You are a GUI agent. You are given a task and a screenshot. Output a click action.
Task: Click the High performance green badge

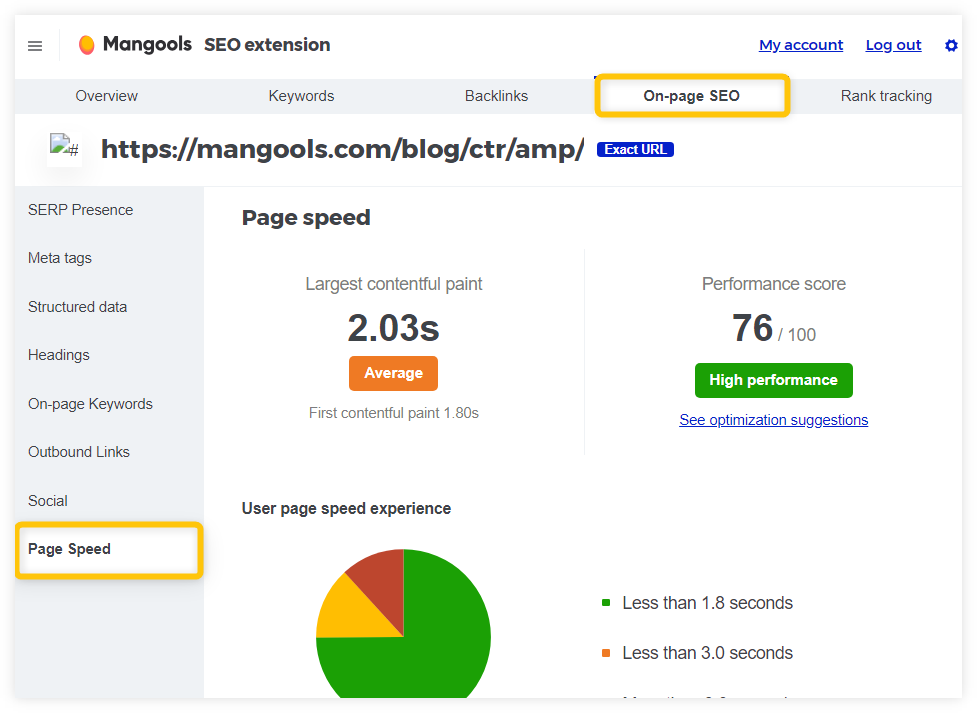pos(773,380)
